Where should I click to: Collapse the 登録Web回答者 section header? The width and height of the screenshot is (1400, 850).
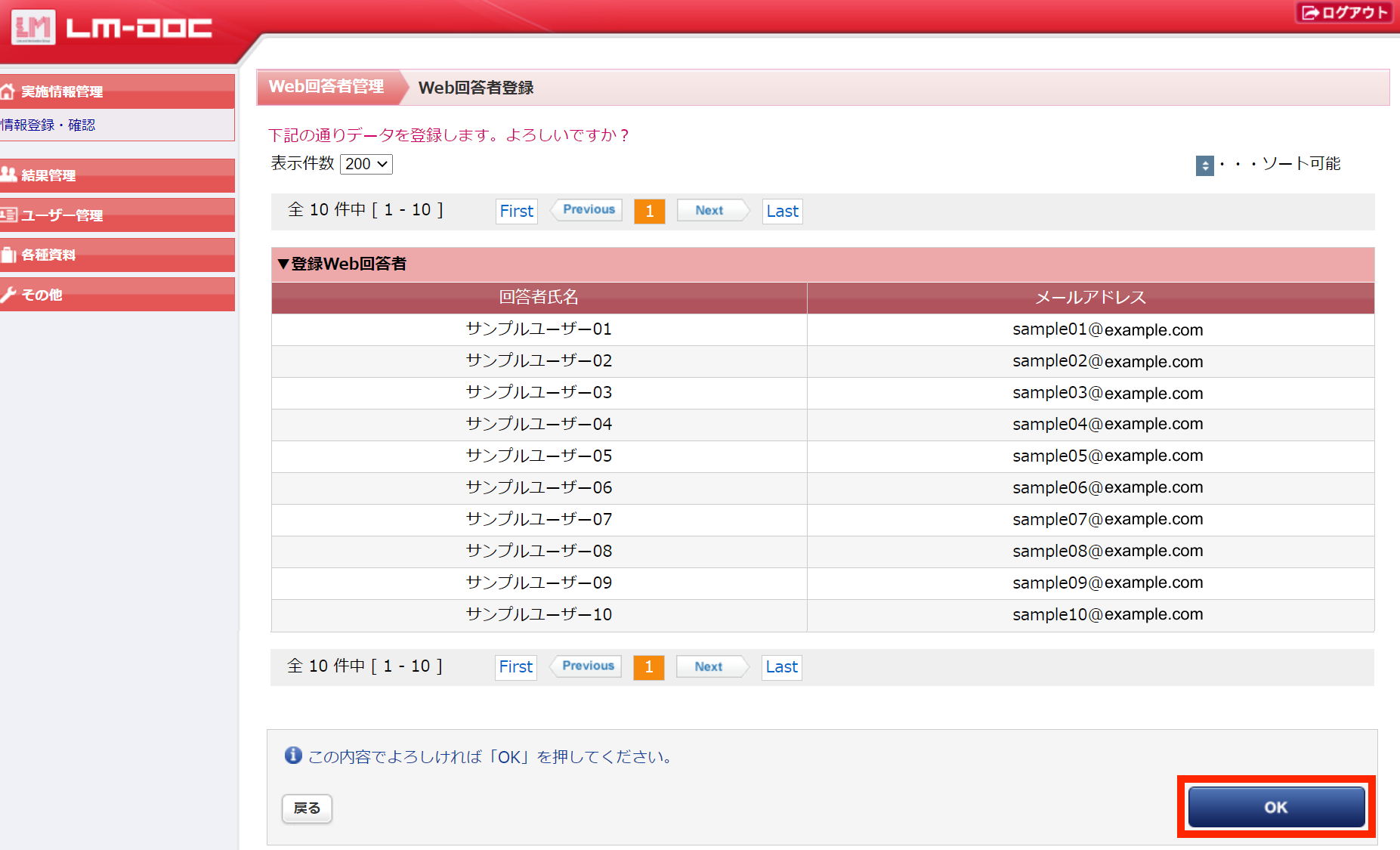(342, 264)
